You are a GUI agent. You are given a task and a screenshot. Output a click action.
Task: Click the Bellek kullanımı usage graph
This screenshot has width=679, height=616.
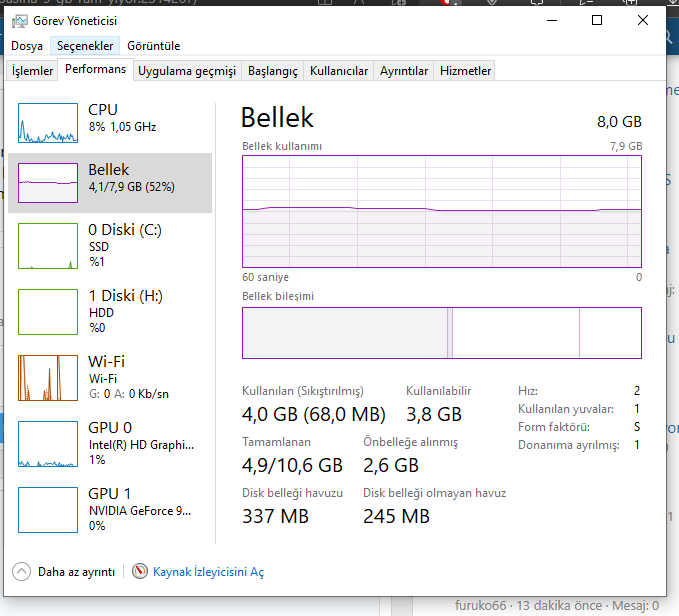442,211
